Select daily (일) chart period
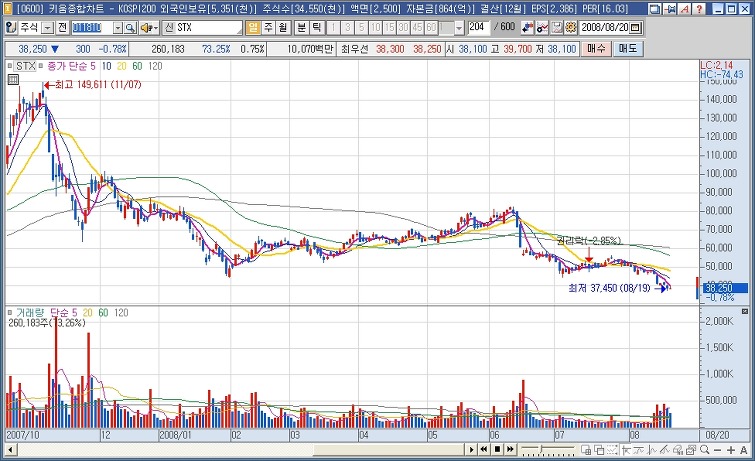 (252, 27)
